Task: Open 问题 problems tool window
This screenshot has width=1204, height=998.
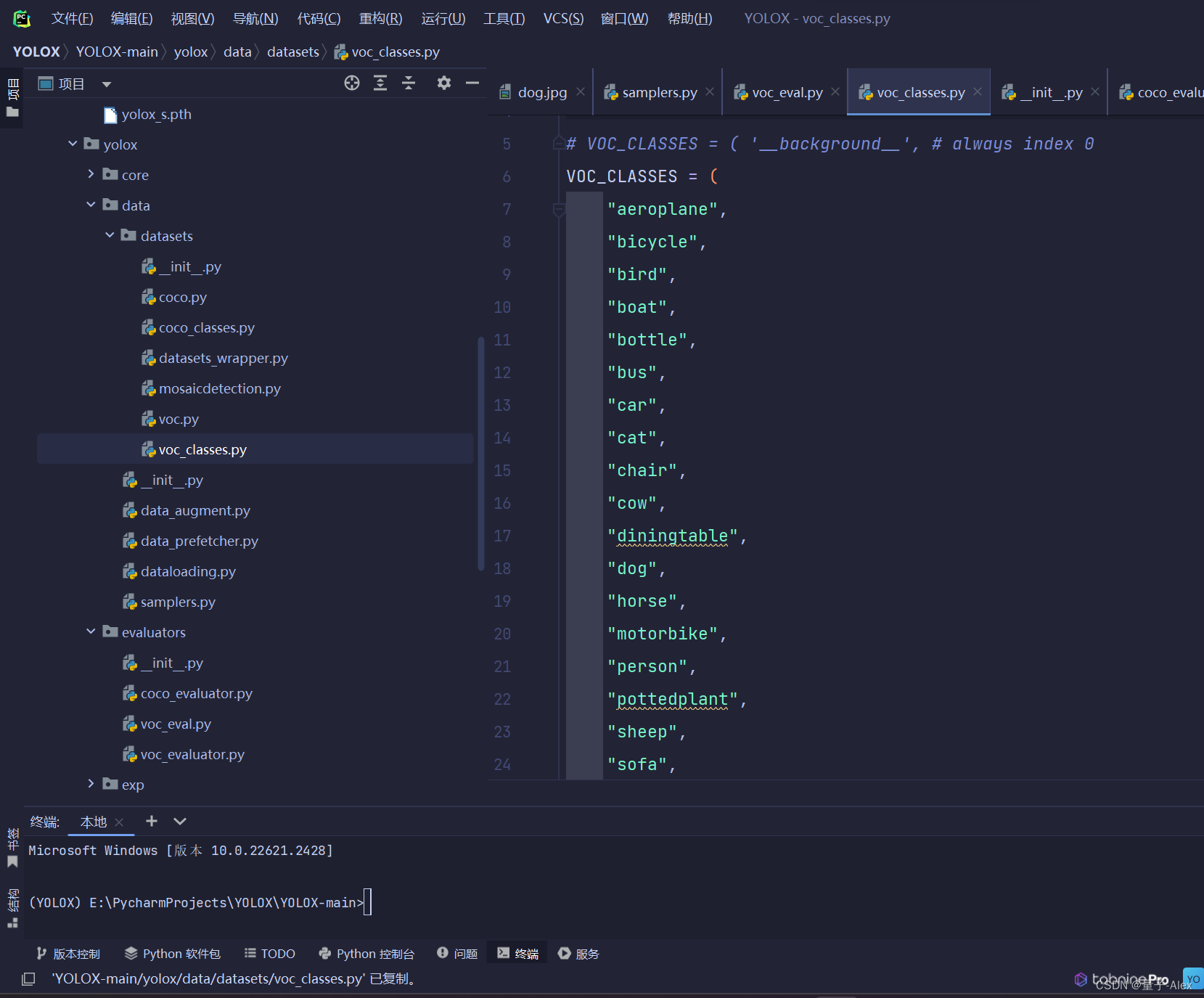Action: (457, 953)
